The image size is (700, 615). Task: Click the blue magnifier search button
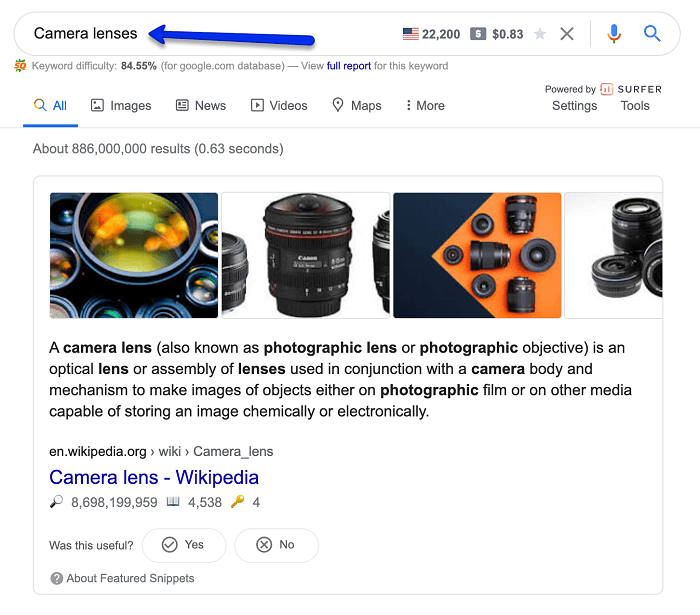pos(652,33)
